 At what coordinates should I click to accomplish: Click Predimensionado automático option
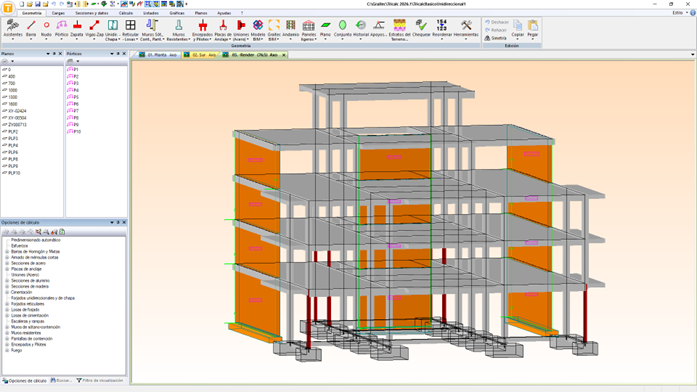(x=36, y=240)
